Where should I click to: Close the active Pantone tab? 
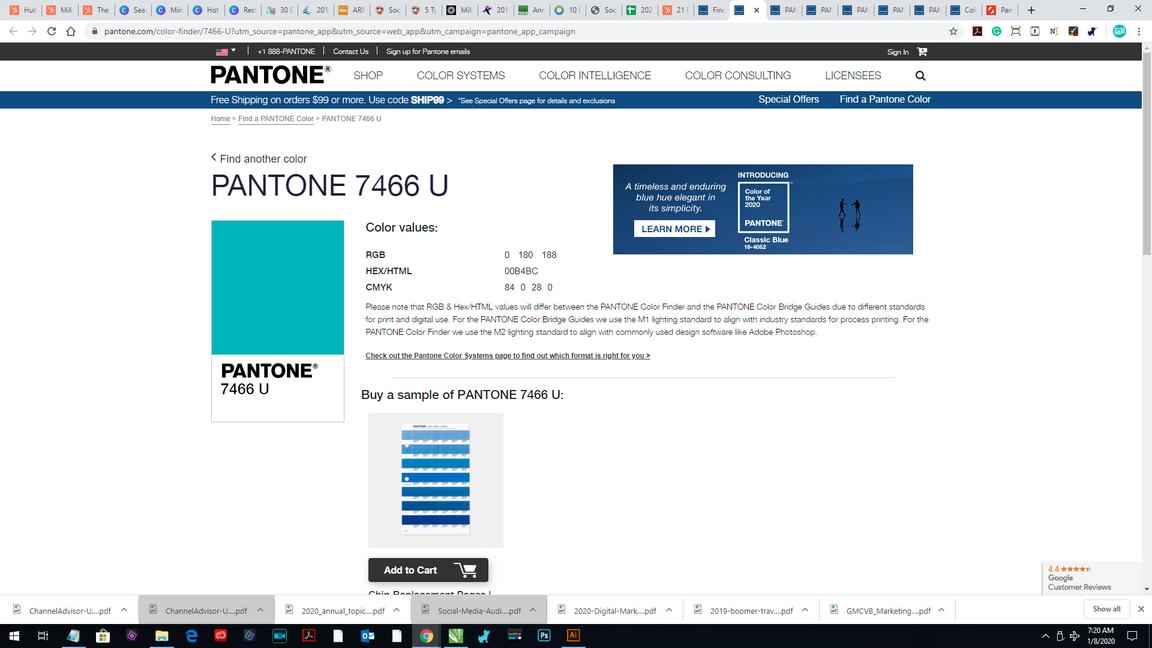coord(756,10)
